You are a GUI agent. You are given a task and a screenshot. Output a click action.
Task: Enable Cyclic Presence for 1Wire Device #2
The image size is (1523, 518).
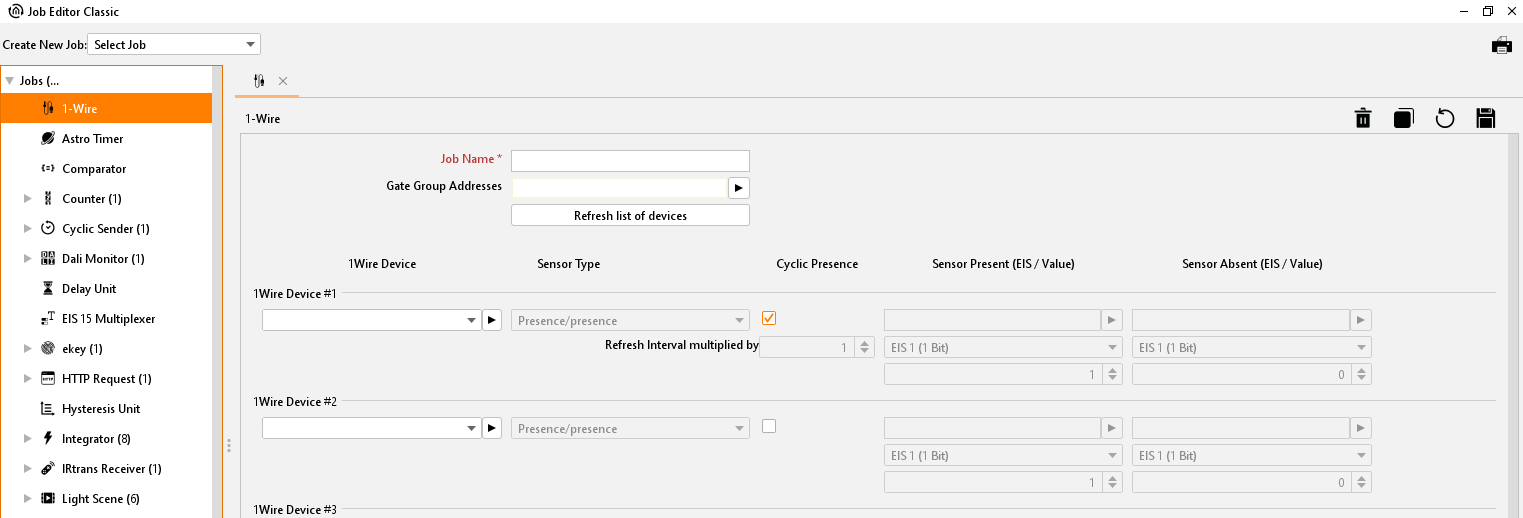(768, 426)
